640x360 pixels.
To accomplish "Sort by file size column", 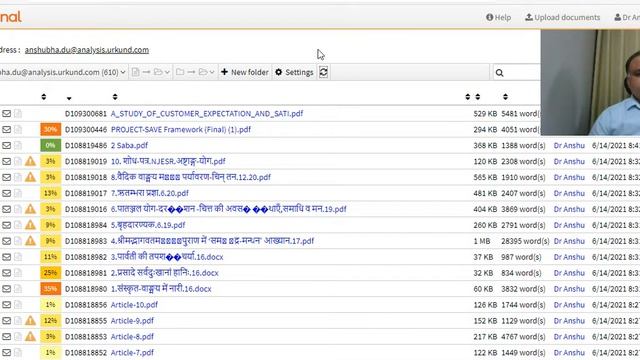I will coord(478,97).
